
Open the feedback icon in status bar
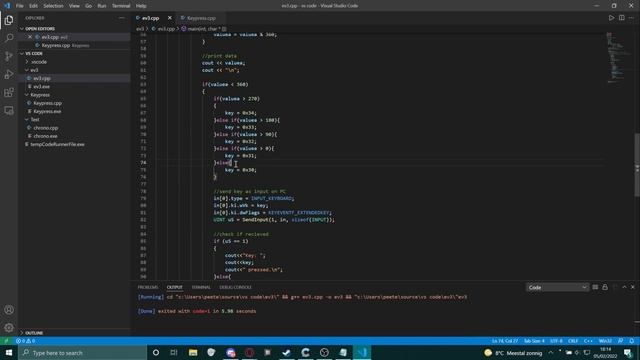[620, 341]
